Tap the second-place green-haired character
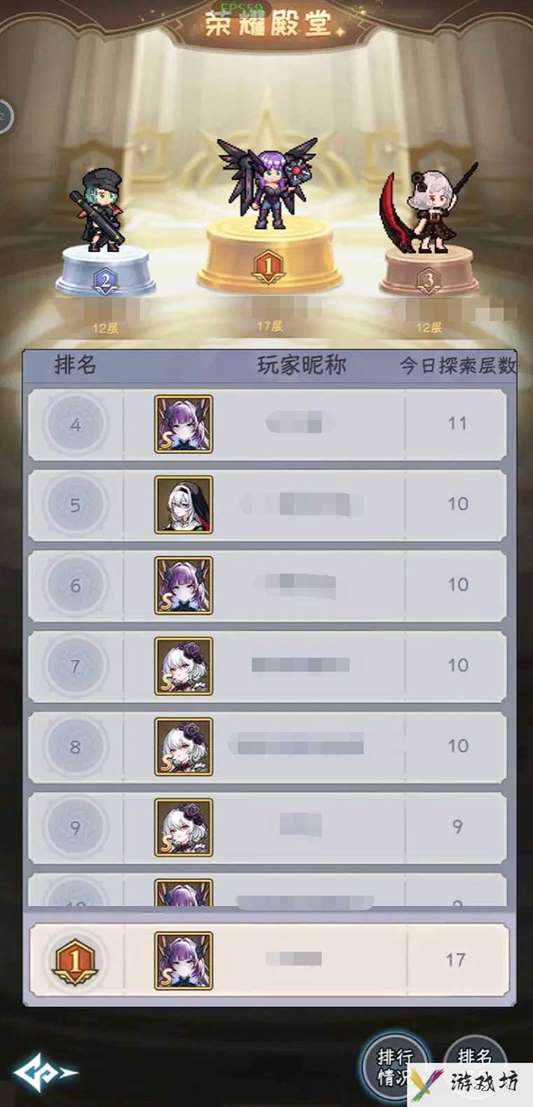533x1107 pixels. pyautogui.click(x=99, y=210)
